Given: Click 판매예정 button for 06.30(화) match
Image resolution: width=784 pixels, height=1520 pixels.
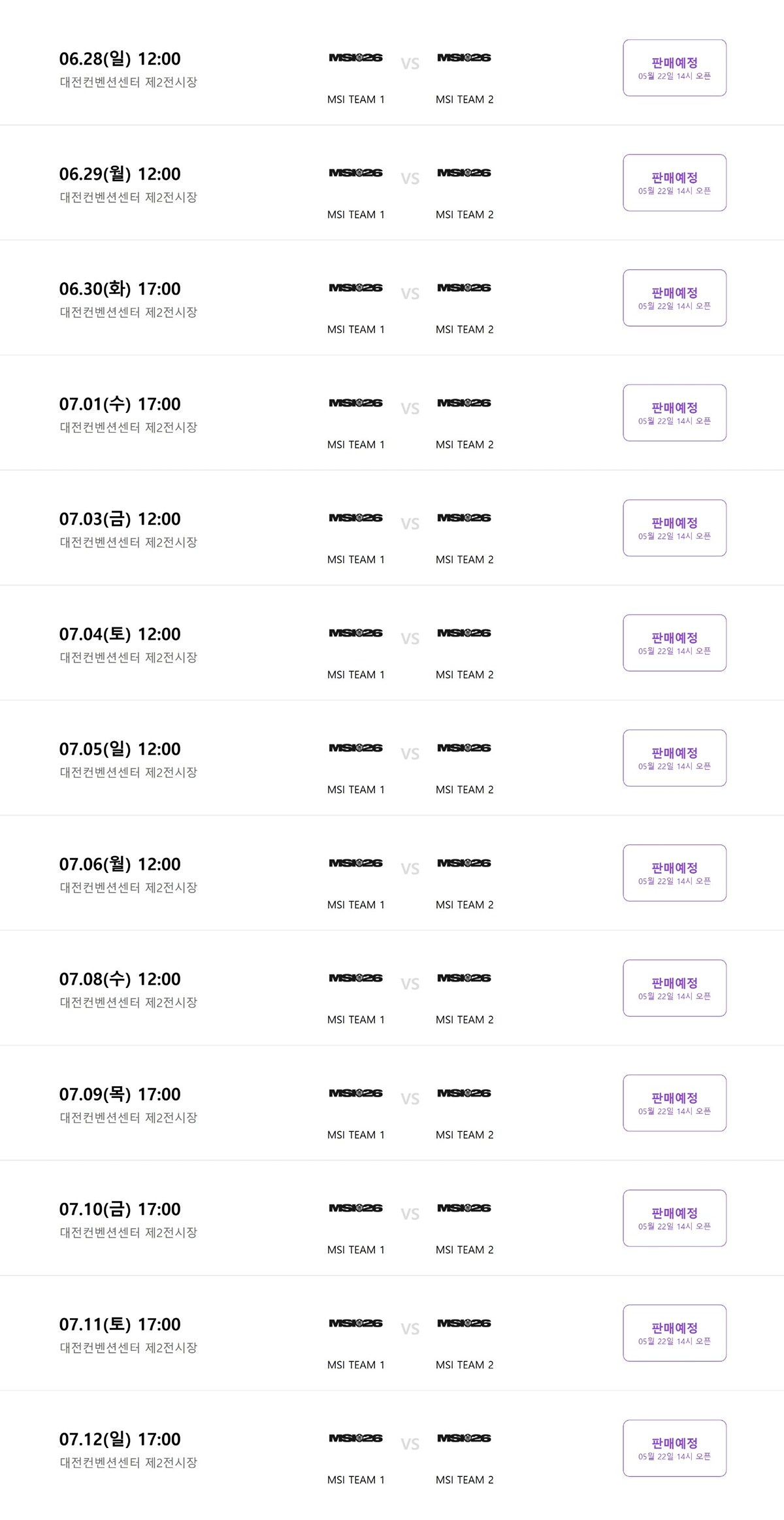Looking at the screenshot, I should click(x=675, y=298).
